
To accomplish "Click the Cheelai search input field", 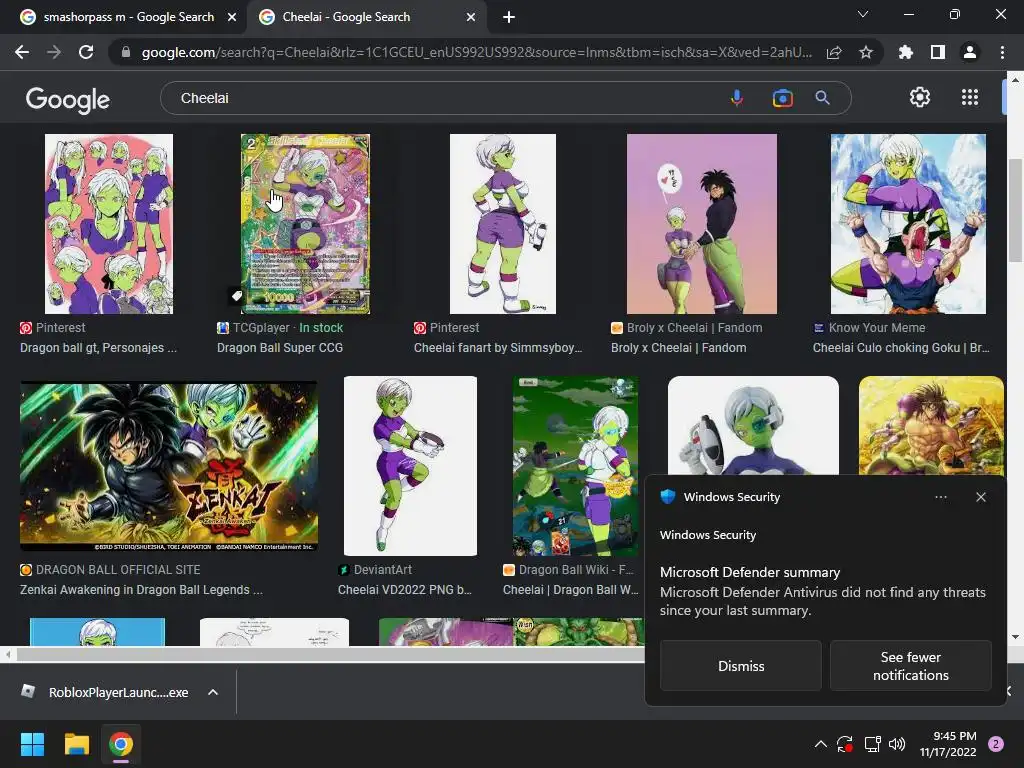I will click(444, 98).
